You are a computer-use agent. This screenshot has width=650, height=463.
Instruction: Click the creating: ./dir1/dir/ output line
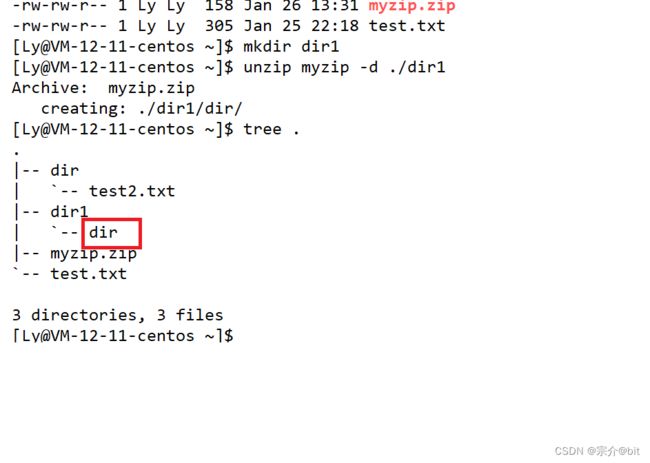[x=141, y=109]
